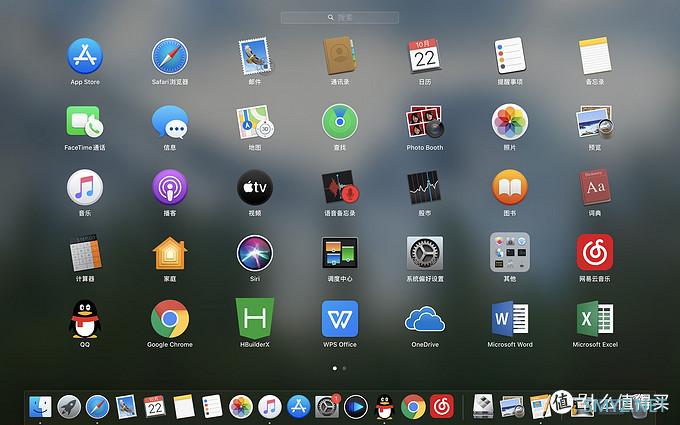This screenshot has width=680, height=425.
Task: Open Music in the Dock
Action: tap(270, 407)
